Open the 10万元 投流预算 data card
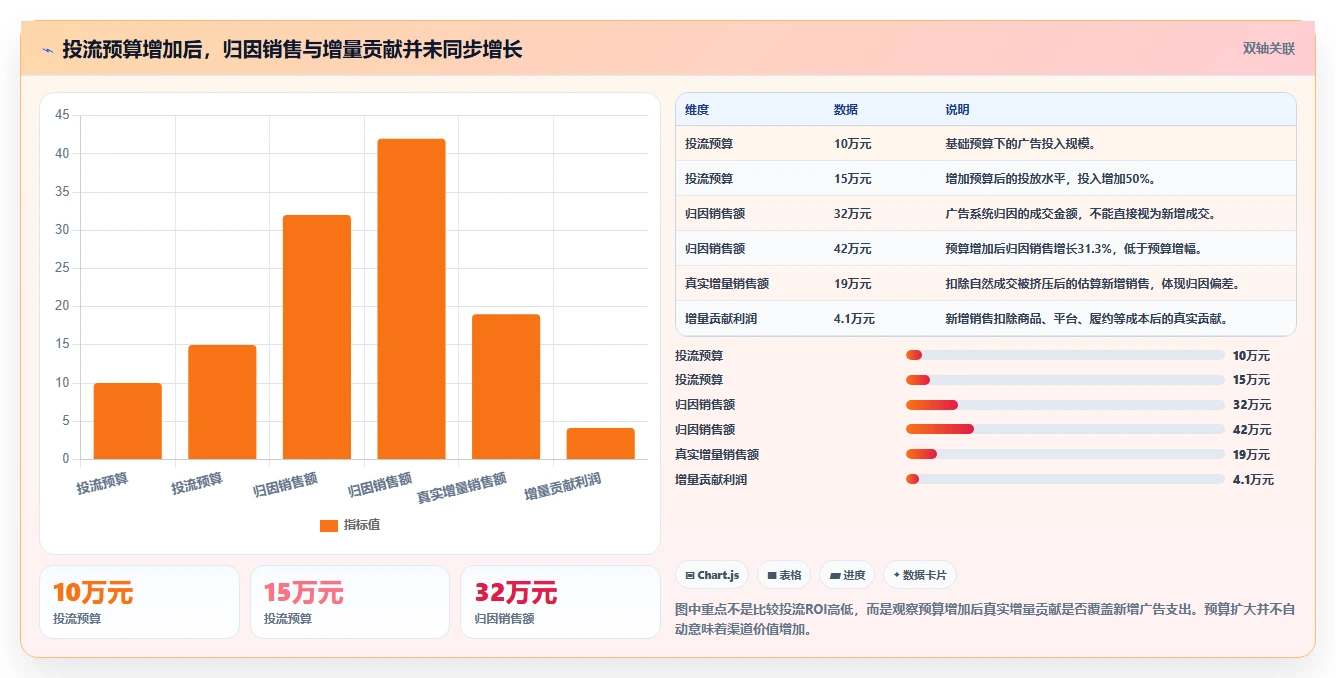Screen dimensions: 1336x678 point(139,602)
